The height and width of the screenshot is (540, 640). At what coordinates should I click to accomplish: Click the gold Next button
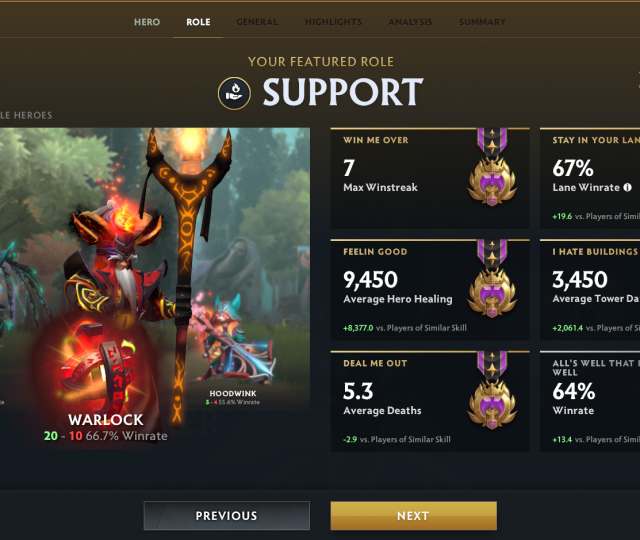(413, 516)
